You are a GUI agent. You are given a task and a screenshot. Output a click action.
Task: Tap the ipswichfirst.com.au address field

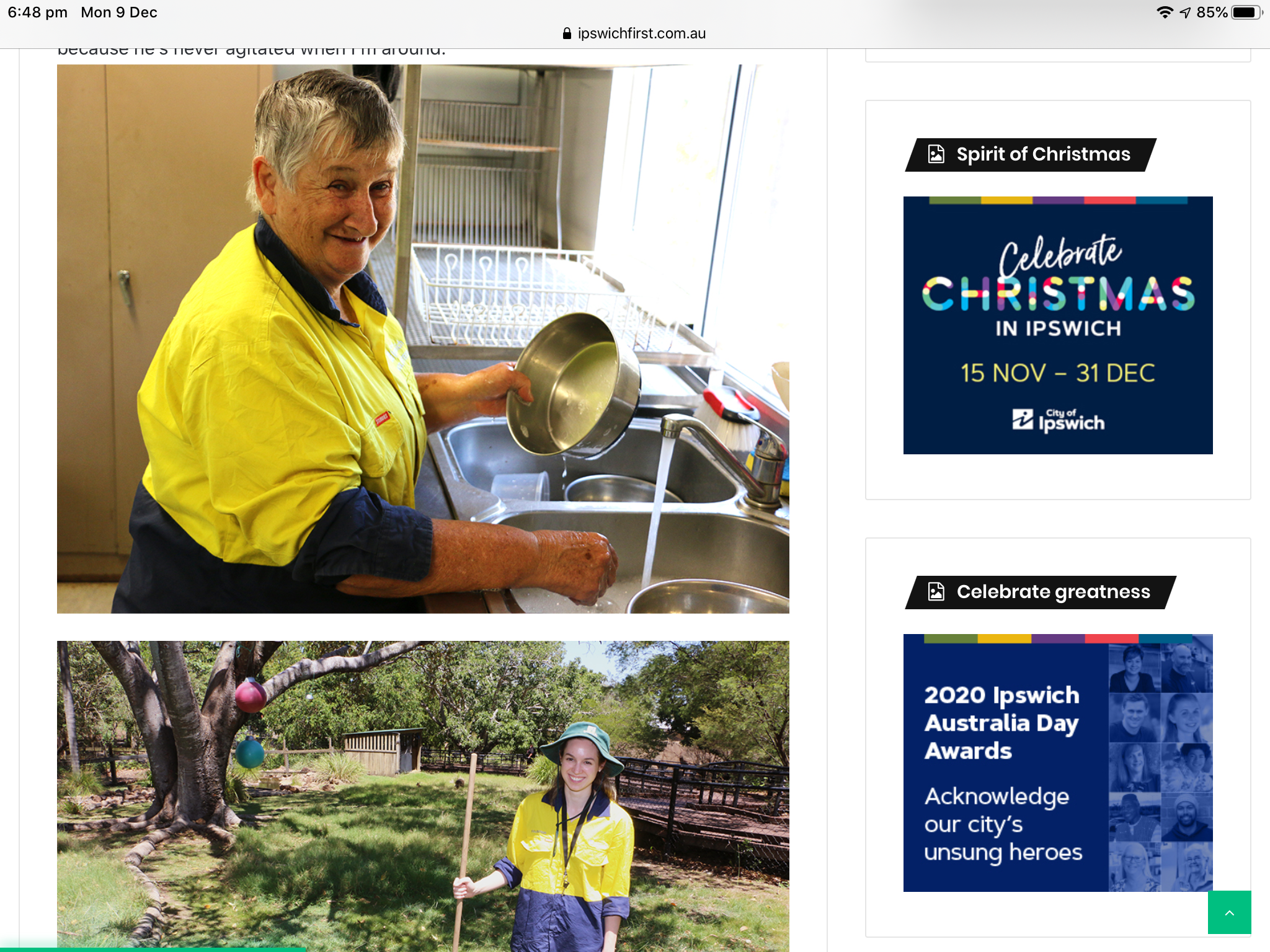point(635,33)
